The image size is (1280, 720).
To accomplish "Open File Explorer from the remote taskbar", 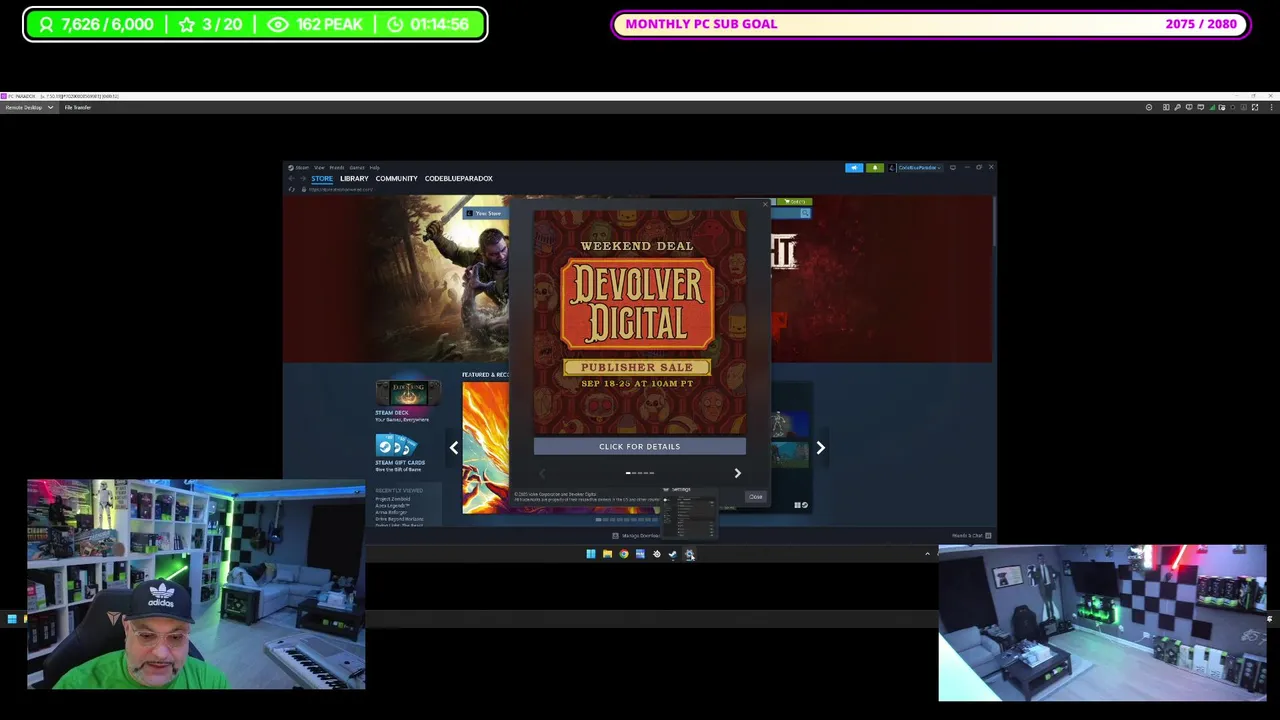I will pos(607,554).
